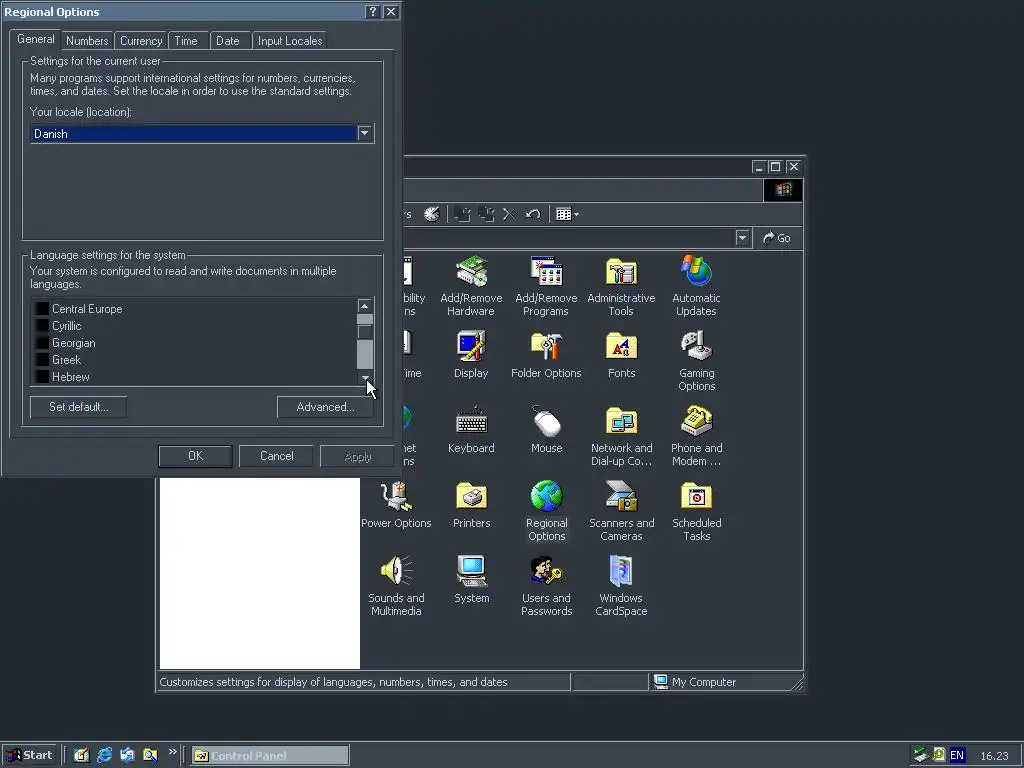The width and height of the screenshot is (1024, 768).
Task: Open the Danish locale dropdown
Action: [x=364, y=133]
